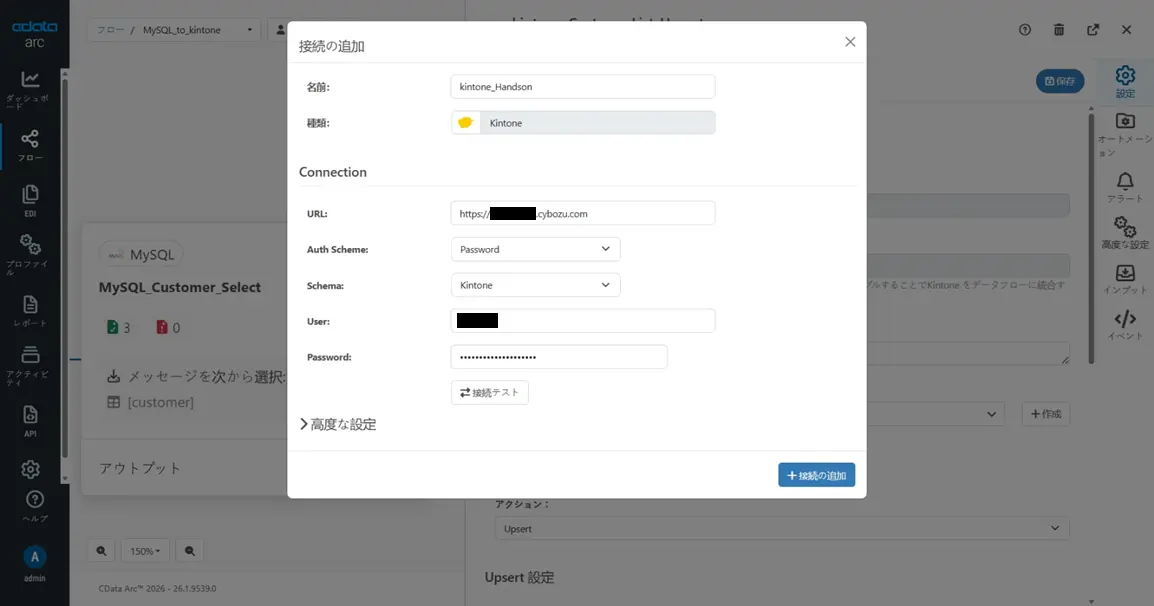Click the Password input field
Screen dimensions: 1154x606
click(x=559, y=357)
